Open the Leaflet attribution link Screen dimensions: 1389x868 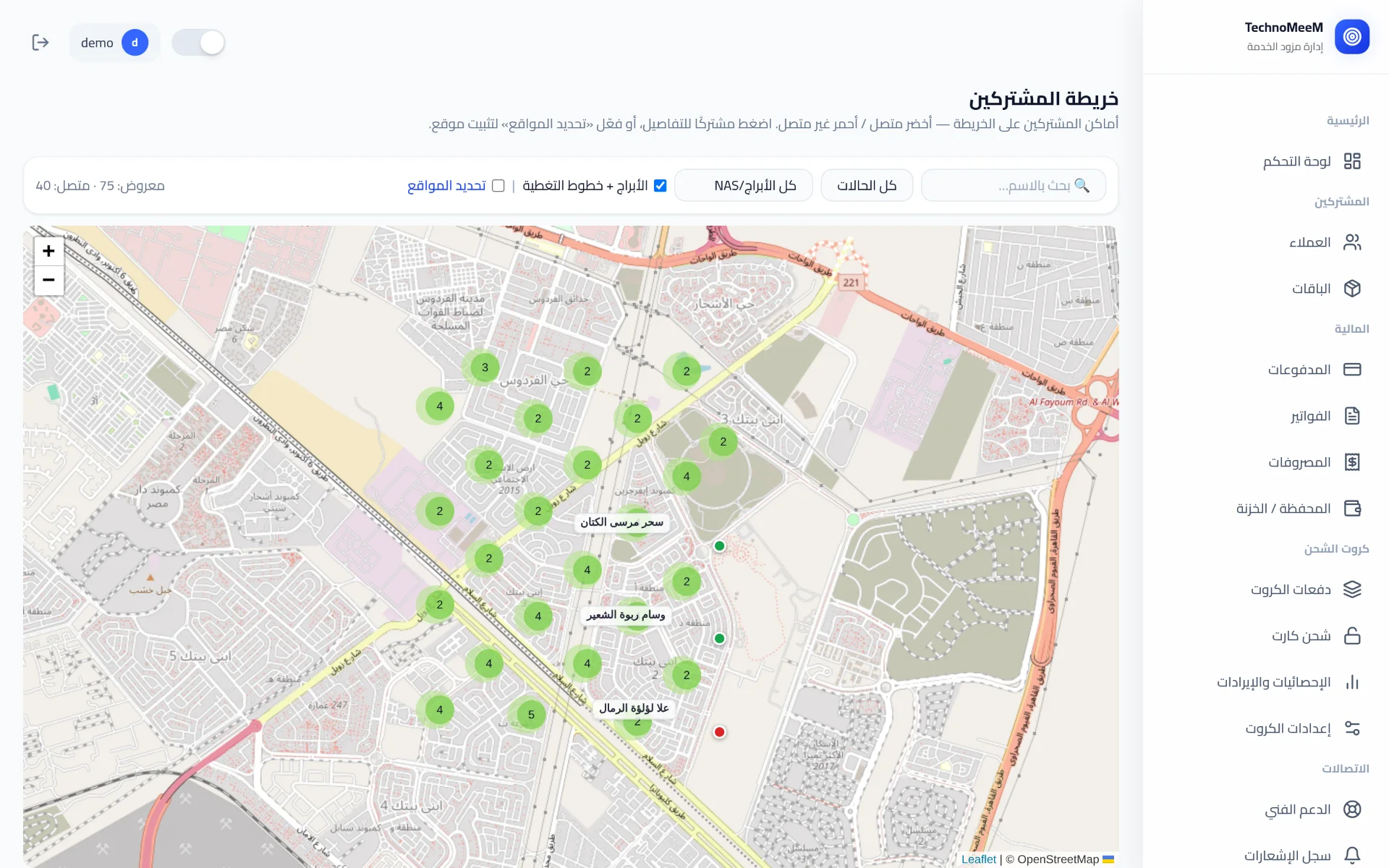point(978,859)
